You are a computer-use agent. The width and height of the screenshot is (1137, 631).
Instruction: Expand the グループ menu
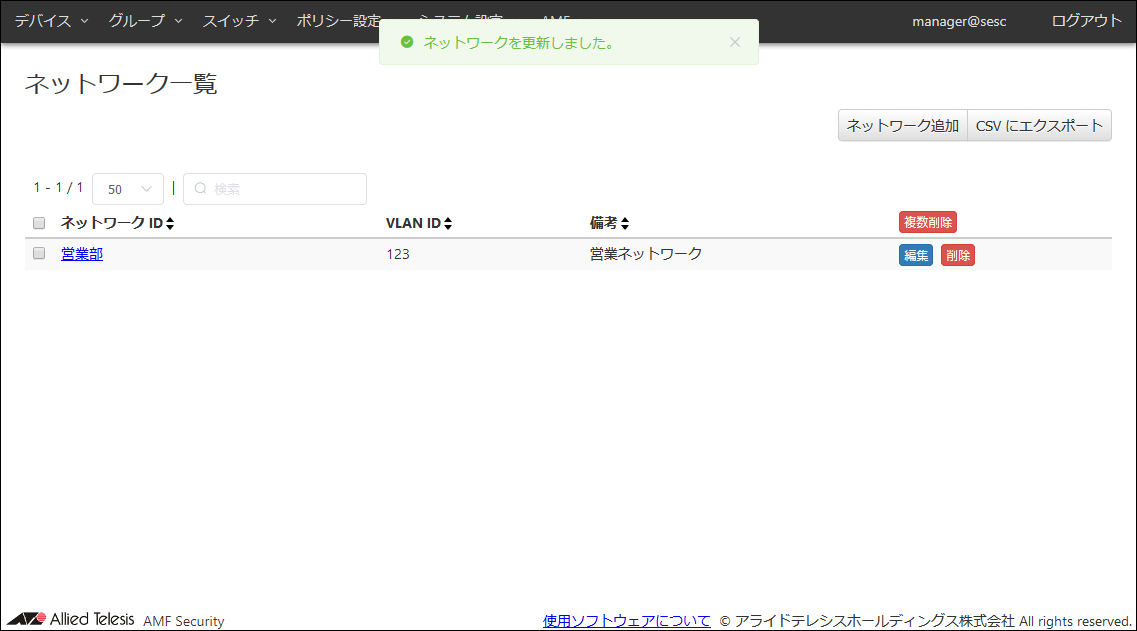pos(145,21)
